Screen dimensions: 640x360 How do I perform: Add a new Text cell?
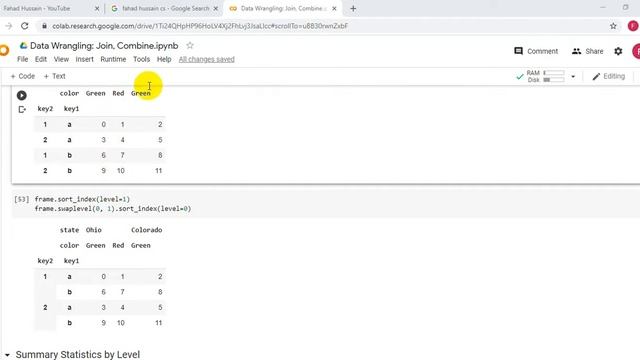coord(54,76)
